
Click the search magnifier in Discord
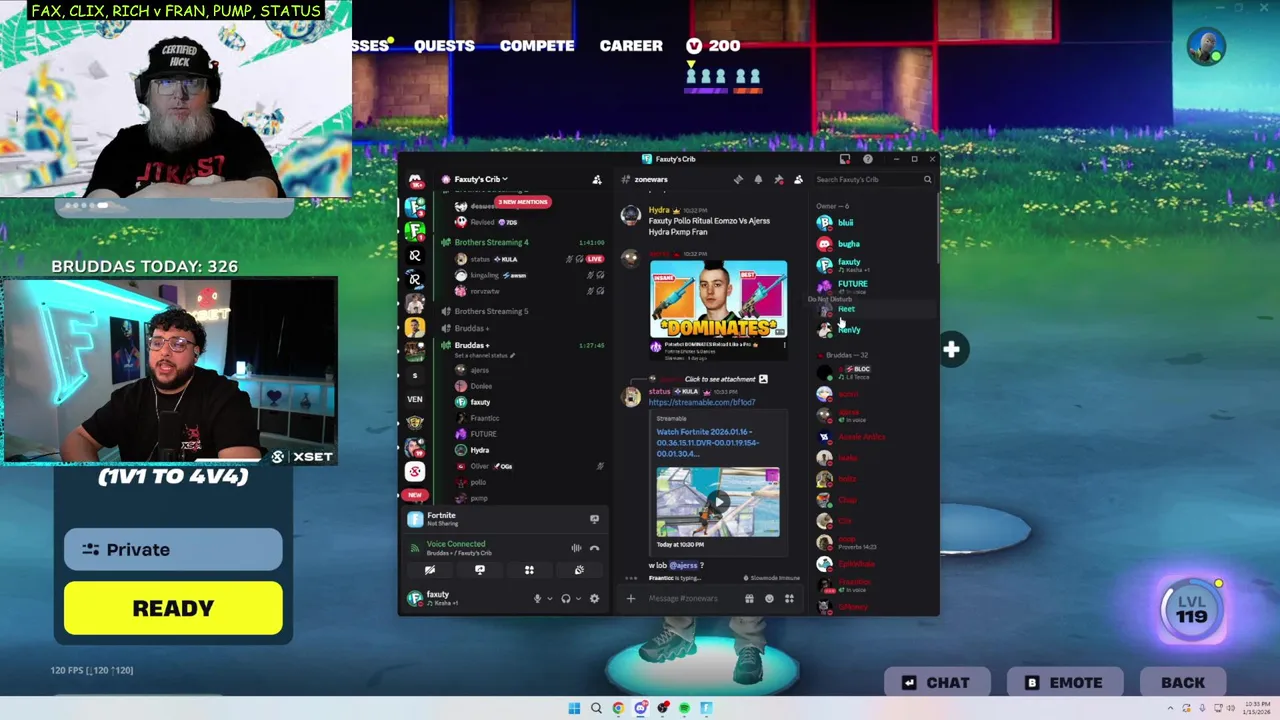[x=927, y=180]
